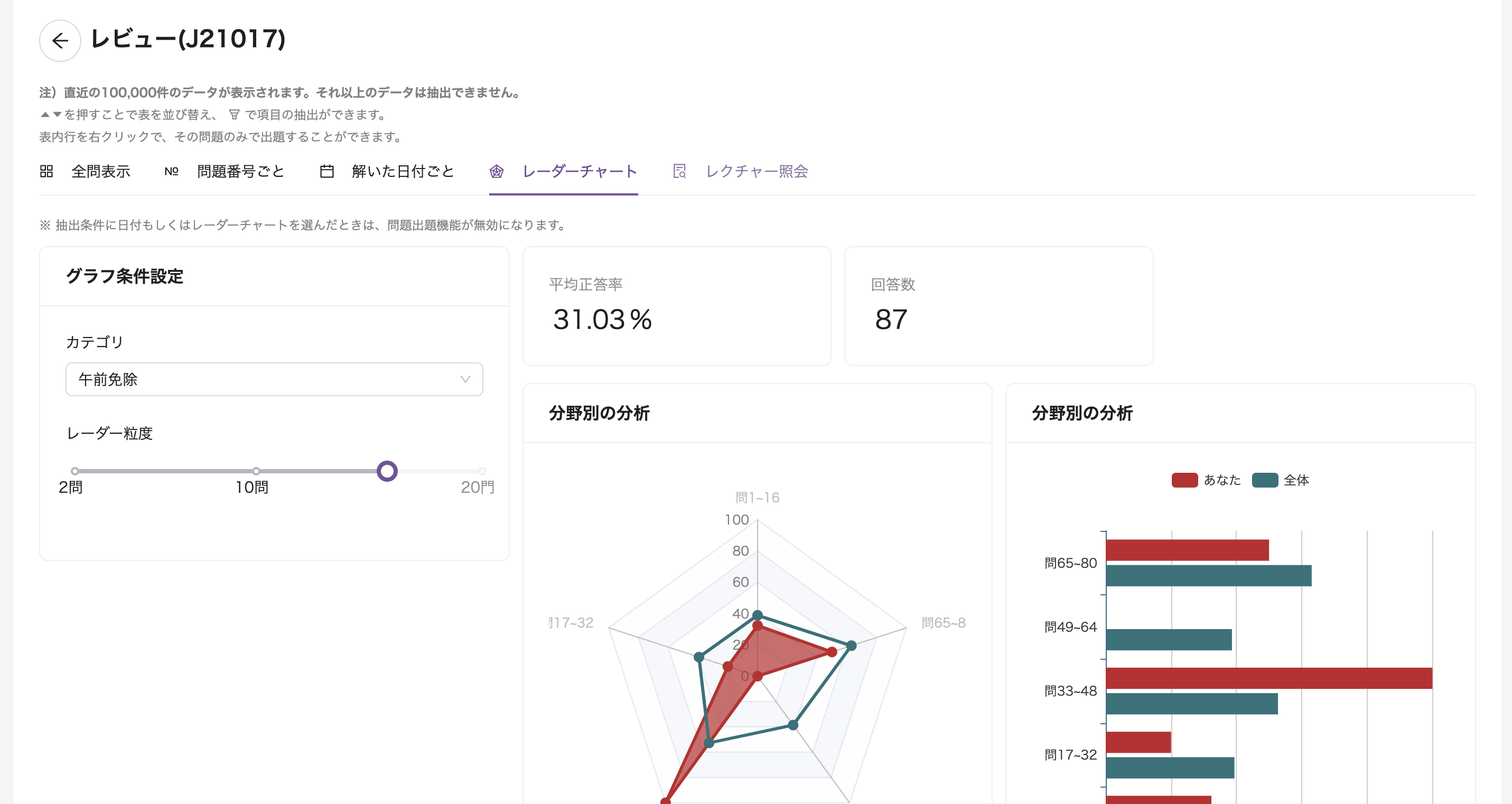Click the chevron arrow in category select
Image resolution: width=1512 pixels, height=804 pixels.
click(x=465, y=379)
